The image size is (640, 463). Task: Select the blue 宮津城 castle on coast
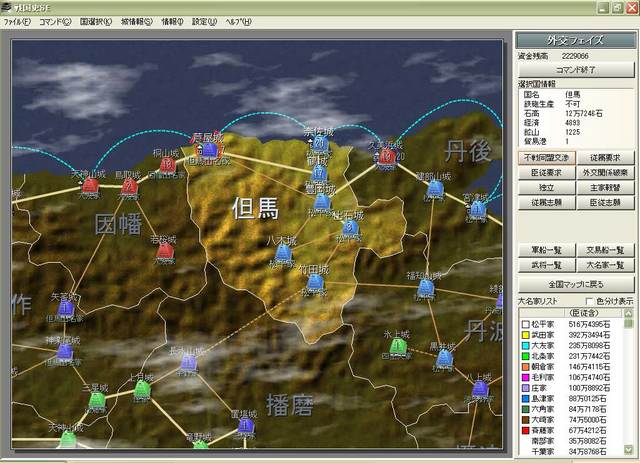[477, 210]
